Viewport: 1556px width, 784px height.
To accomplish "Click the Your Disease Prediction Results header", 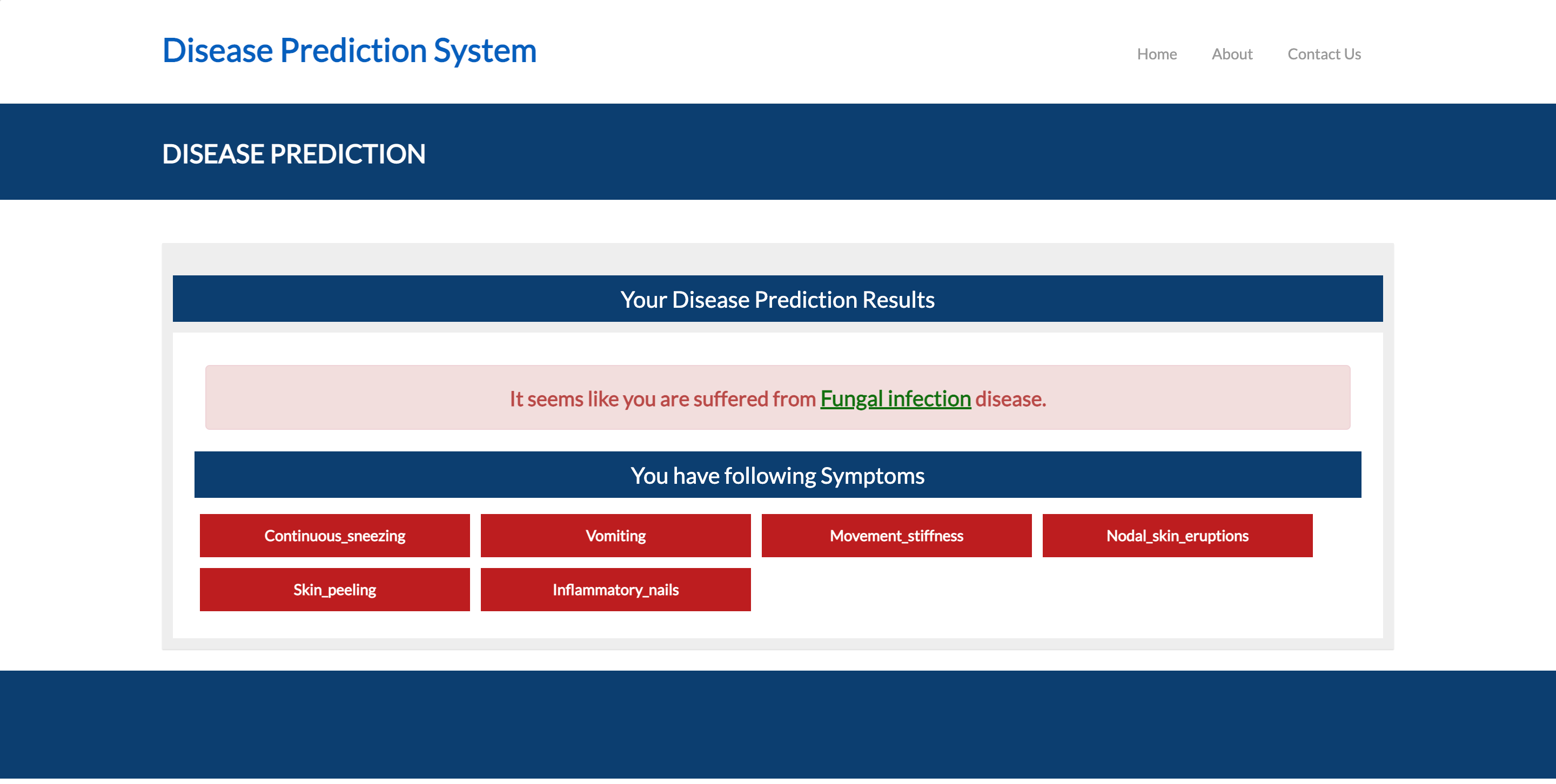I will point(778,298).
